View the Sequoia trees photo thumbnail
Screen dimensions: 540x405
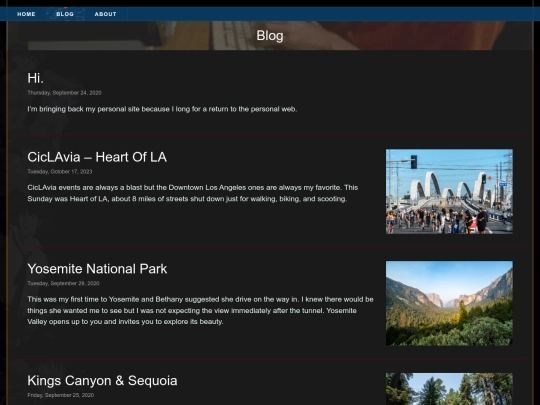[x=449, y=389]
